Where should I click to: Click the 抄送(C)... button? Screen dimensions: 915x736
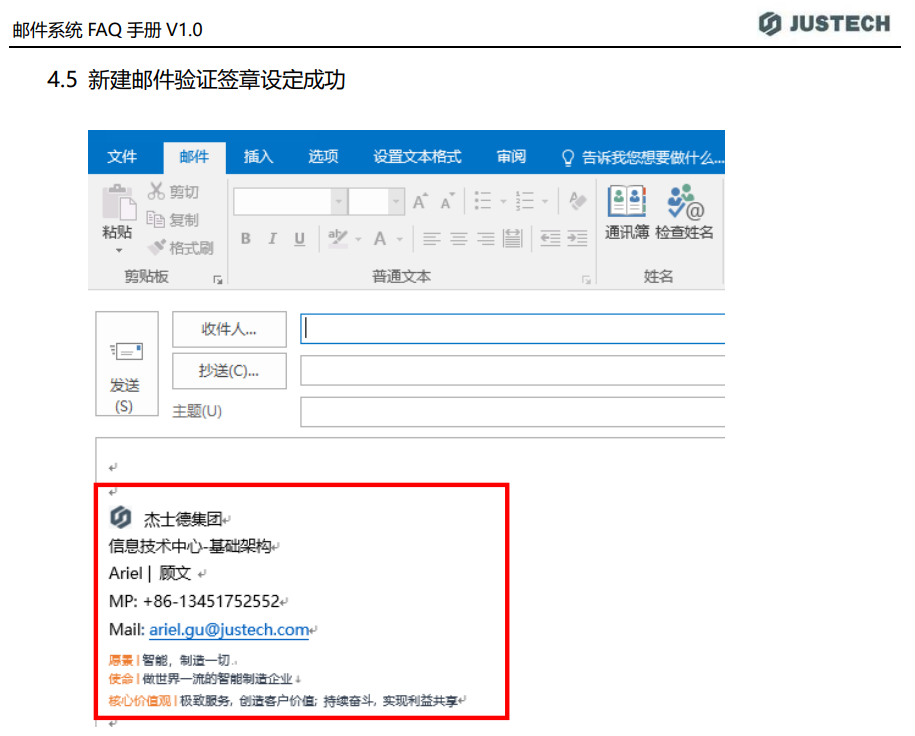click(x=229, y=371)
